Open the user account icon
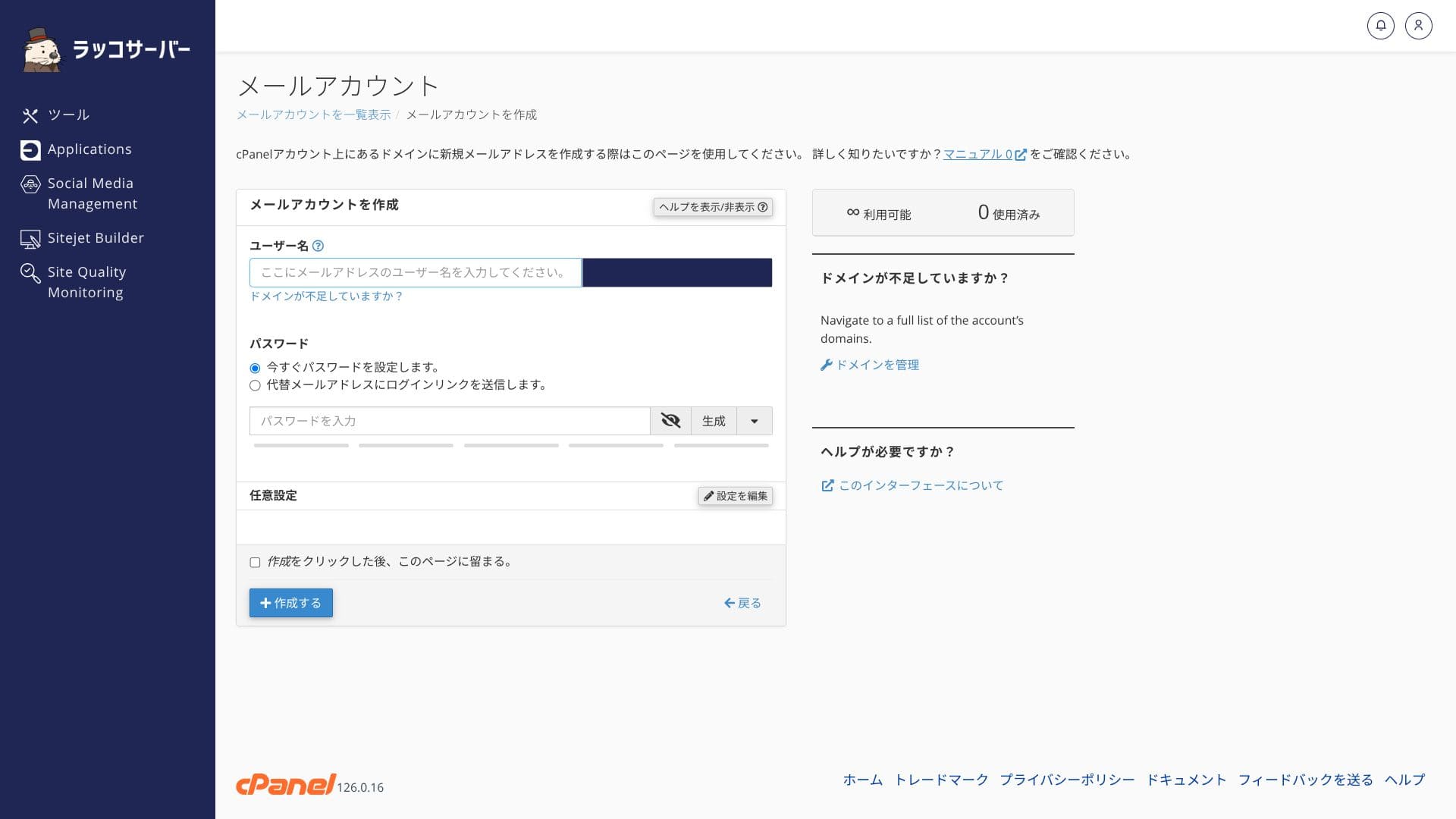This screenshot has height=819, width=1456. coord(1418,26)
